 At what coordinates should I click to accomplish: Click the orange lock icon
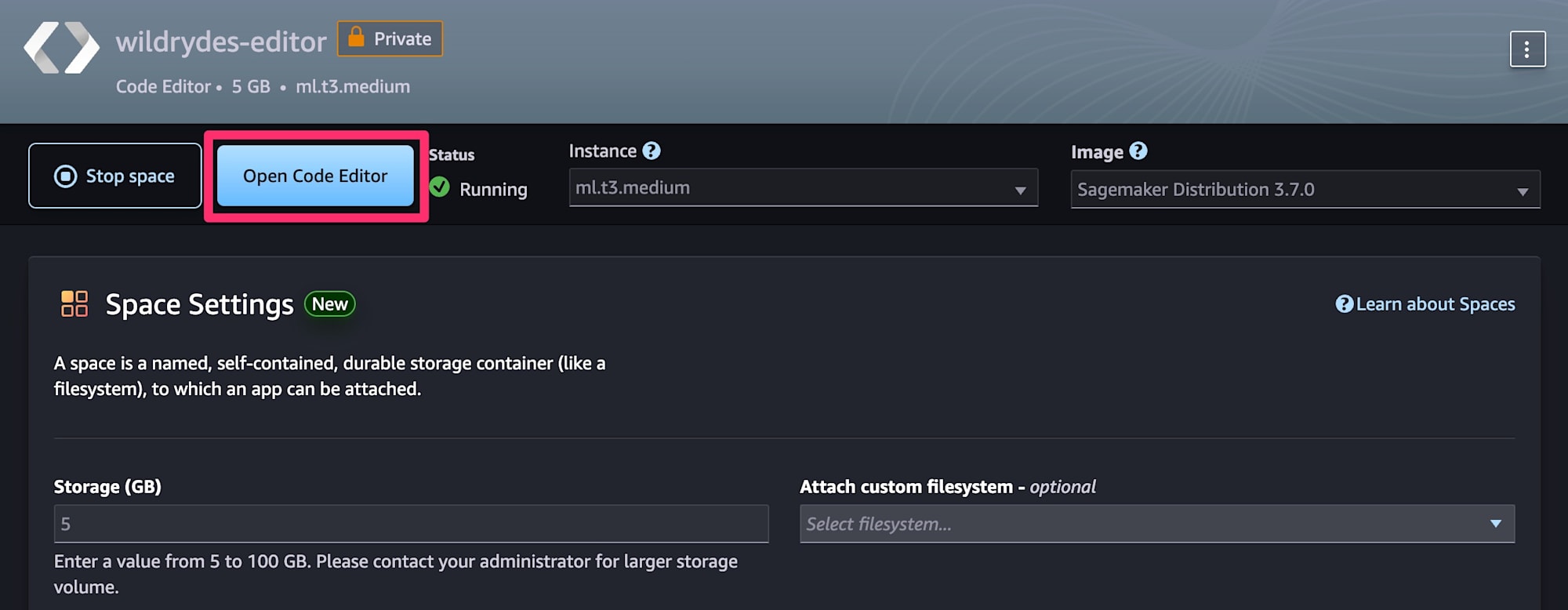point(356,38)
